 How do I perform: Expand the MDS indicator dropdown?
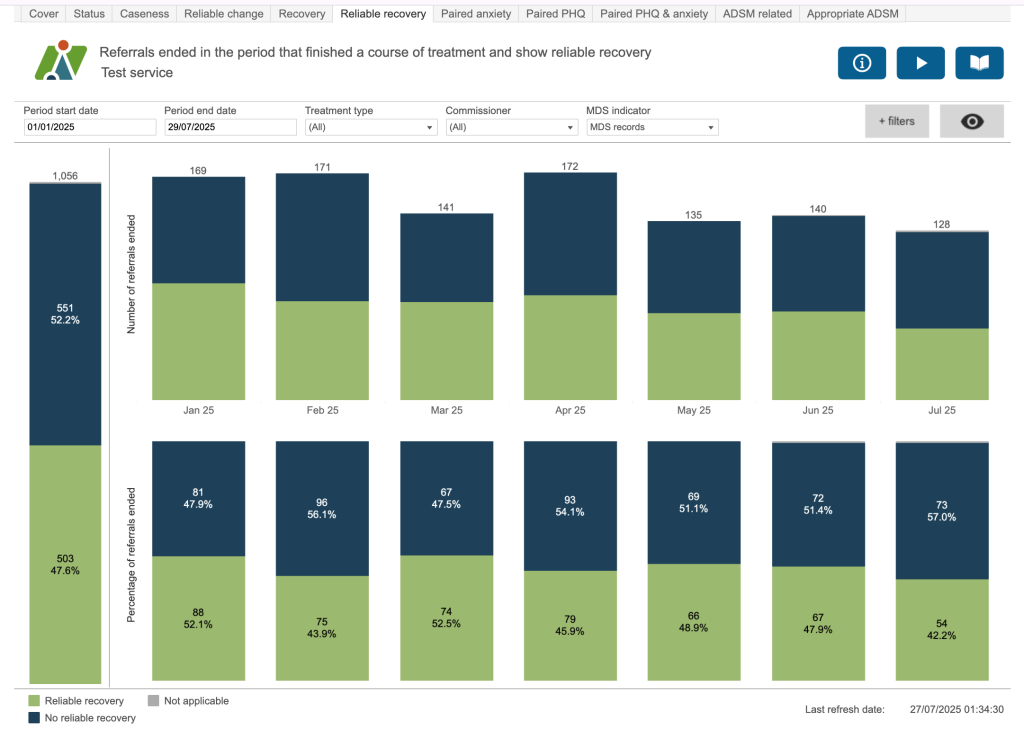click(x=652, y=127)
